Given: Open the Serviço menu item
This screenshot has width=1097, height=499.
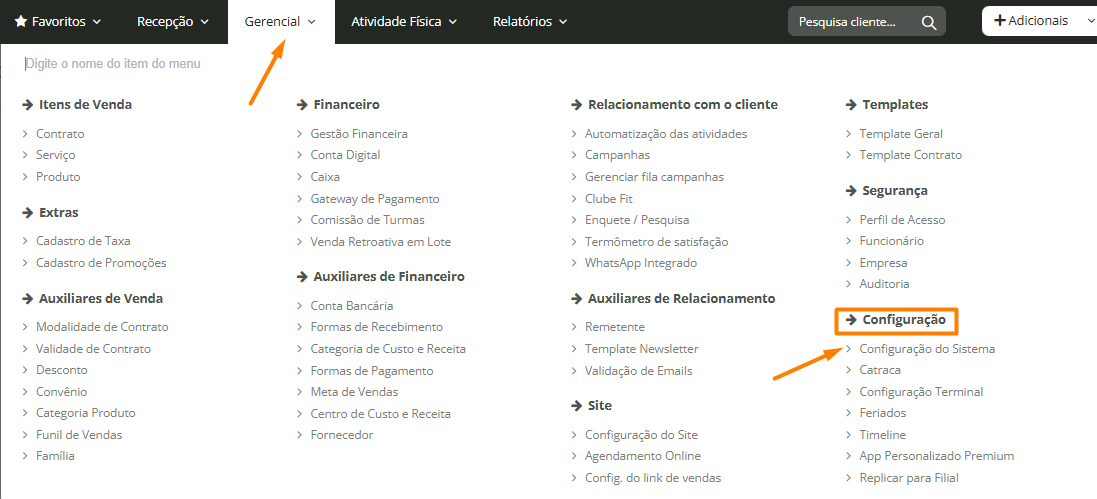Looking at the screenshot, I should pos(56,155).
